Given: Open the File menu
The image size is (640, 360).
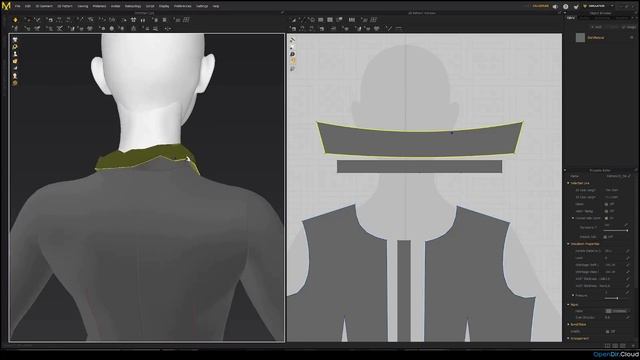Looking at the screenshot, I should coord(18,6).
